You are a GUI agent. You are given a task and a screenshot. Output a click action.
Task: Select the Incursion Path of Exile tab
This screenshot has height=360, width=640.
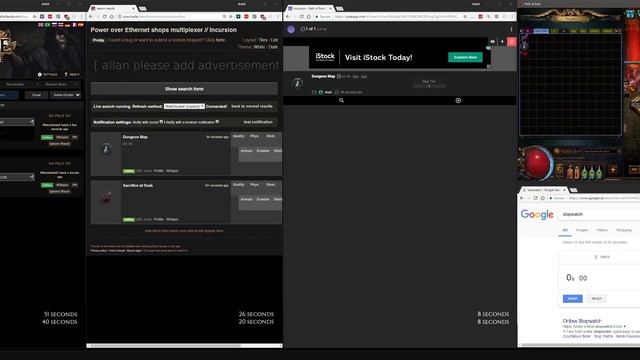[309, 8]
